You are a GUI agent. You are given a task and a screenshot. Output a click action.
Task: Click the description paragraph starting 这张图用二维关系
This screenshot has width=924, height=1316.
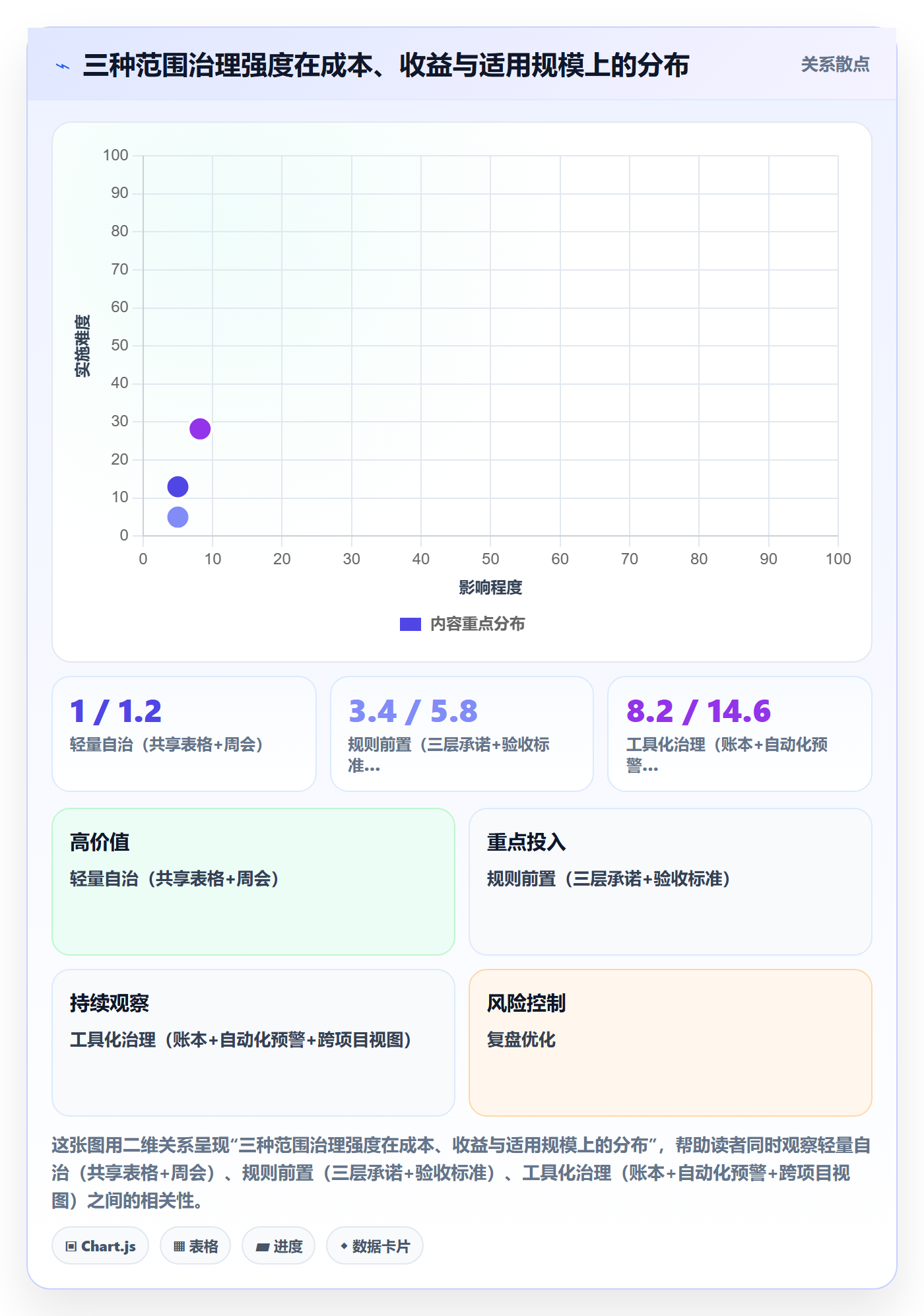tap(461, 1173)
